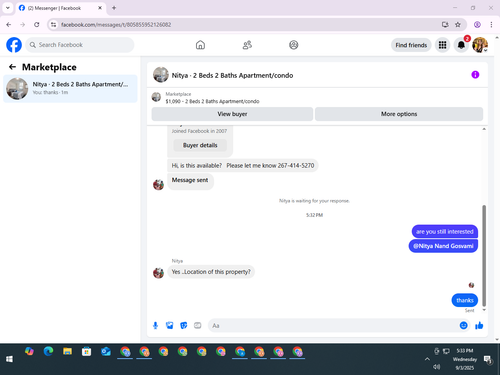Attach a file with the photo icon
The width and height of the screenshot is (500, 375).
pyautogui.click(x=170, y=326)
